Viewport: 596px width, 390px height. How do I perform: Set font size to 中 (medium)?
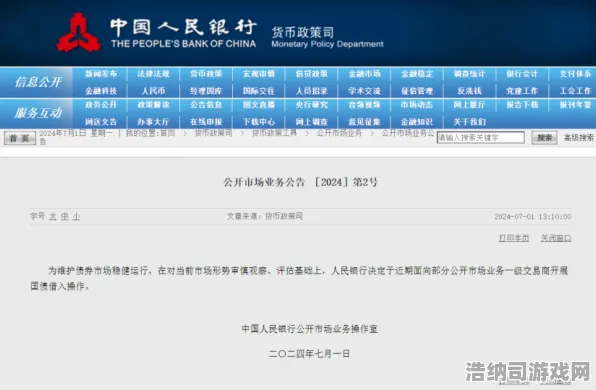pos(65,217)
